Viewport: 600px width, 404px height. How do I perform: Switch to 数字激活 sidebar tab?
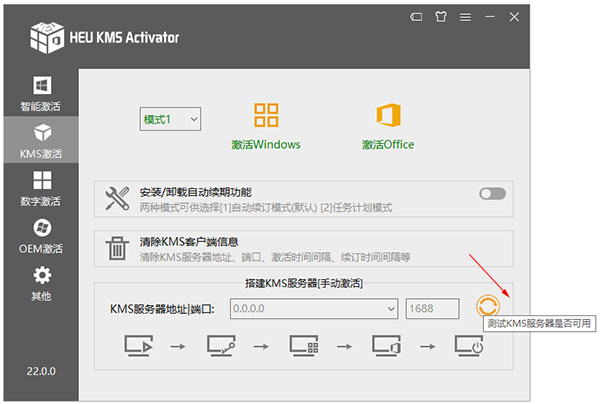coord(42,187)
